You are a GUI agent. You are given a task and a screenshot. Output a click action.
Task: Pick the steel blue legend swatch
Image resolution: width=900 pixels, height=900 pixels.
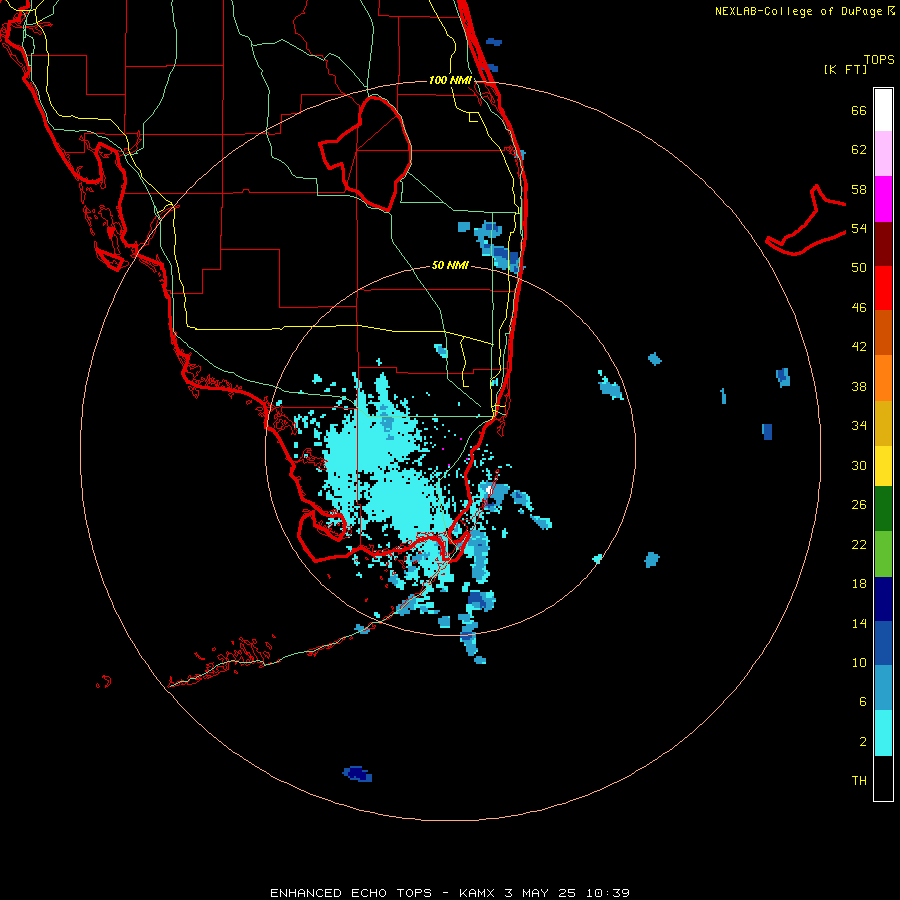tap(883, 688)
